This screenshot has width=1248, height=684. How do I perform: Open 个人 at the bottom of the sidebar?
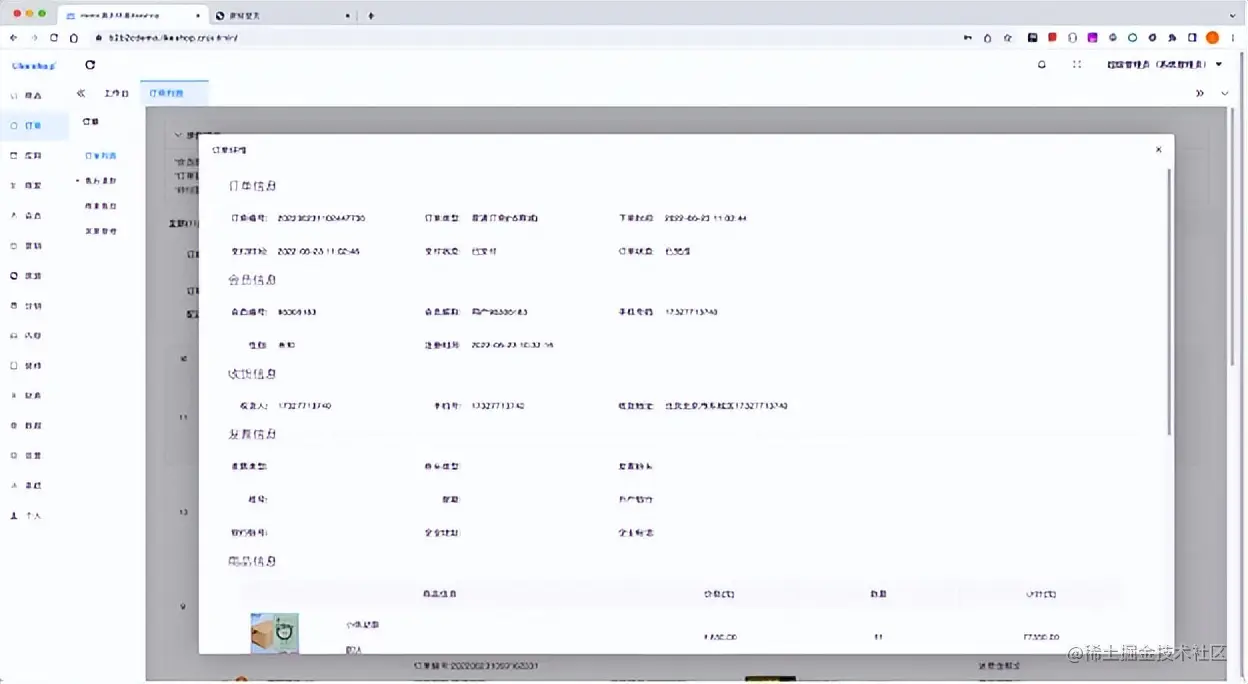34,515
